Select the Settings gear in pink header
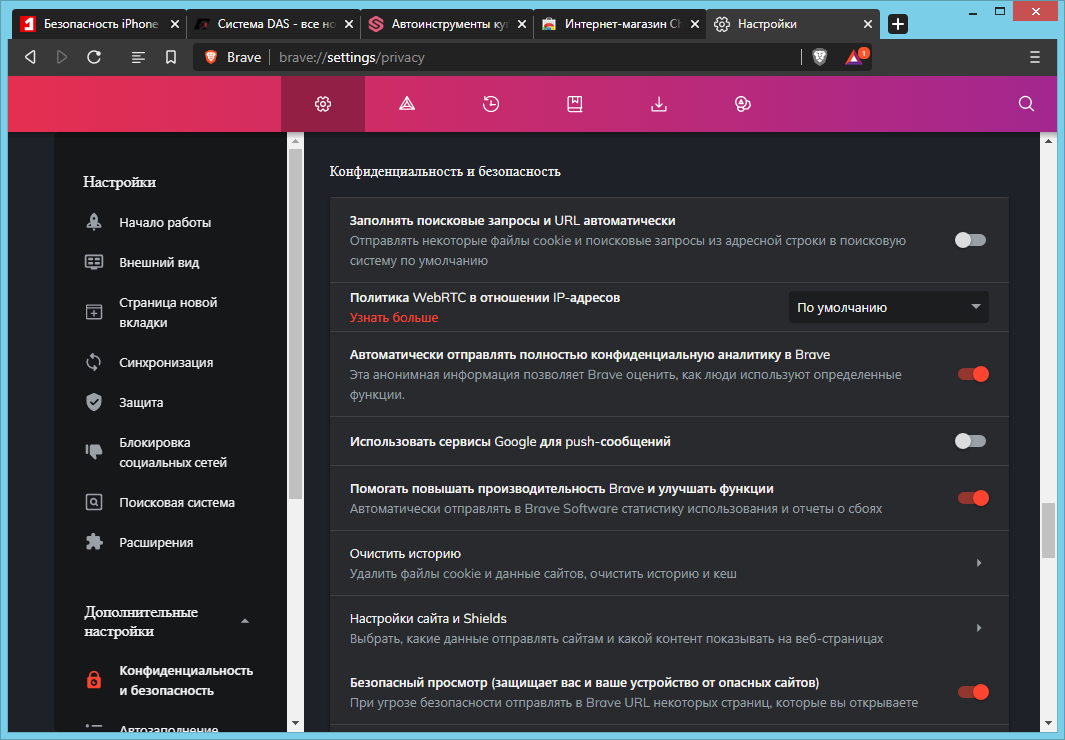Image resolution: width=1065 pixels, height=740 pixels. tap(323, 104)
